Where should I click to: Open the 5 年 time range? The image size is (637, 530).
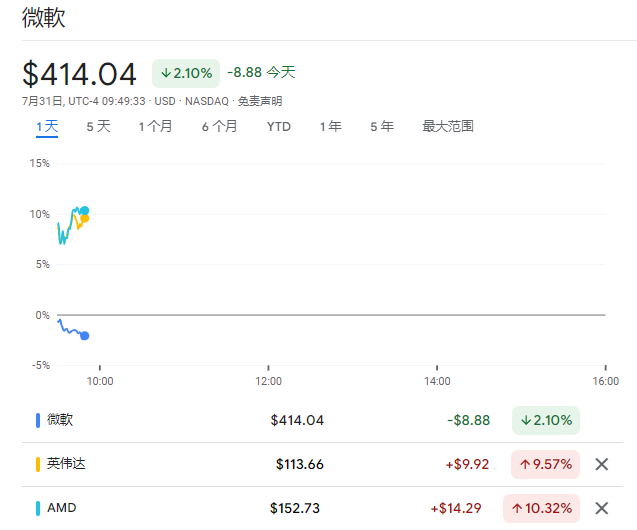381,127
